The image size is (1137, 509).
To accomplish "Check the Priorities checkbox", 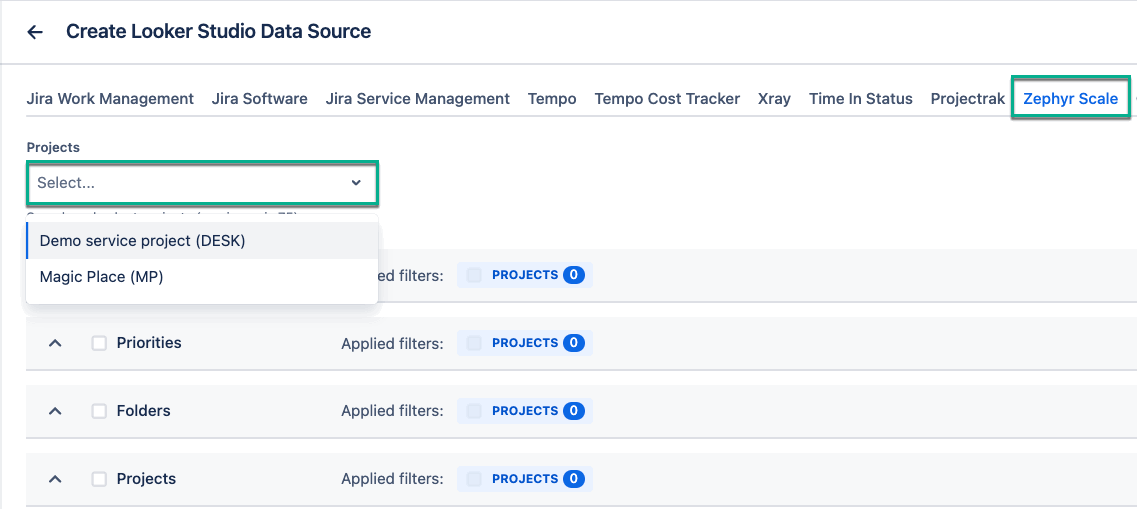I will tap(99, 343).
